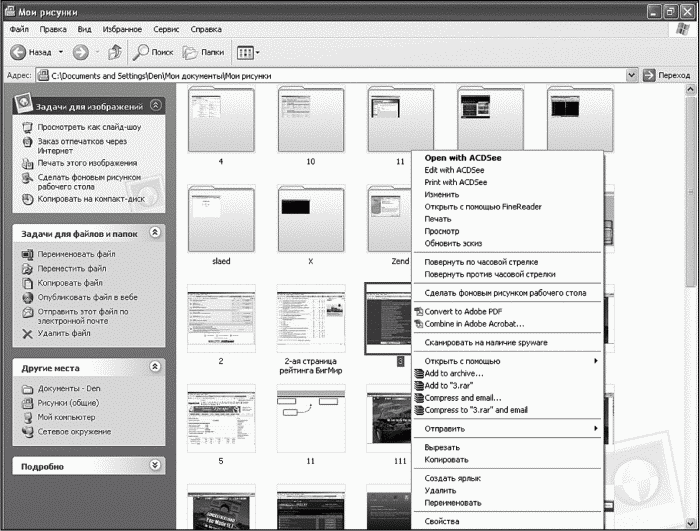The width and height of the screenshot is (700, 531).
Task: Click Удалить файл delete X icon
Action: click(27, 334)
